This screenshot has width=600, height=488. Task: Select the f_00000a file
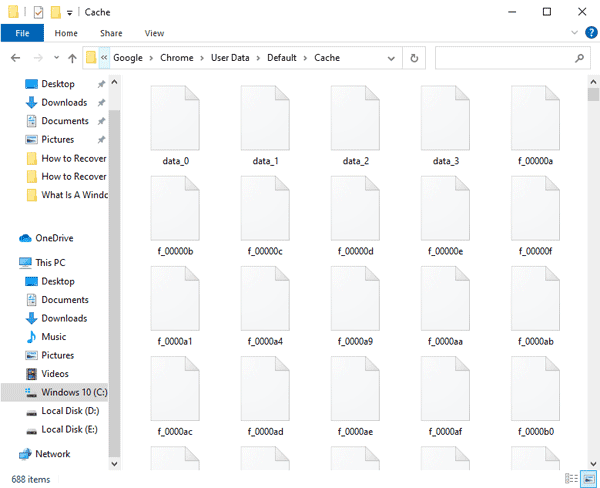pos(535,126)
